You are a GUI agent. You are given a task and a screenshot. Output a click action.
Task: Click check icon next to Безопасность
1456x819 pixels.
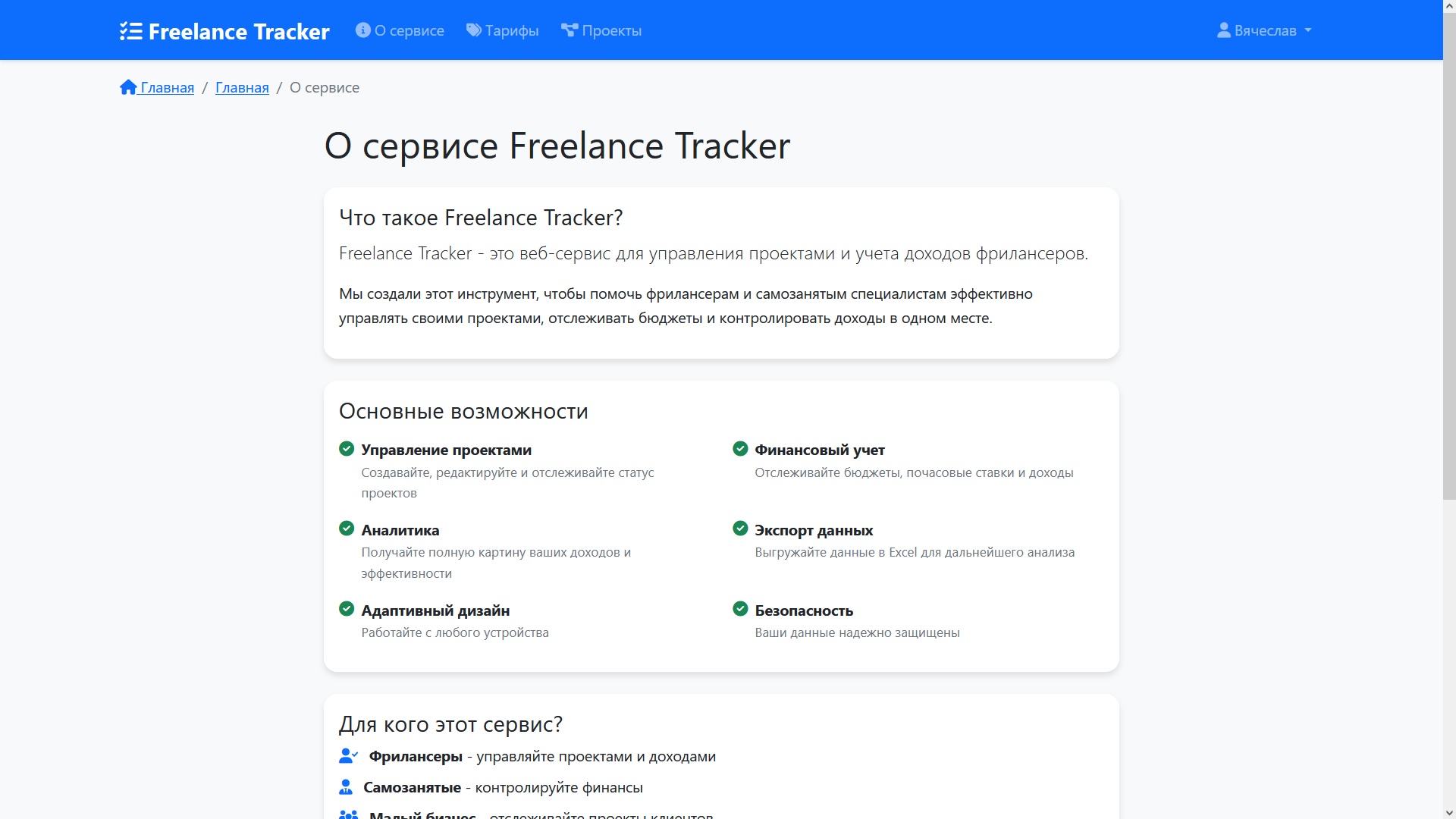[740, 609]
